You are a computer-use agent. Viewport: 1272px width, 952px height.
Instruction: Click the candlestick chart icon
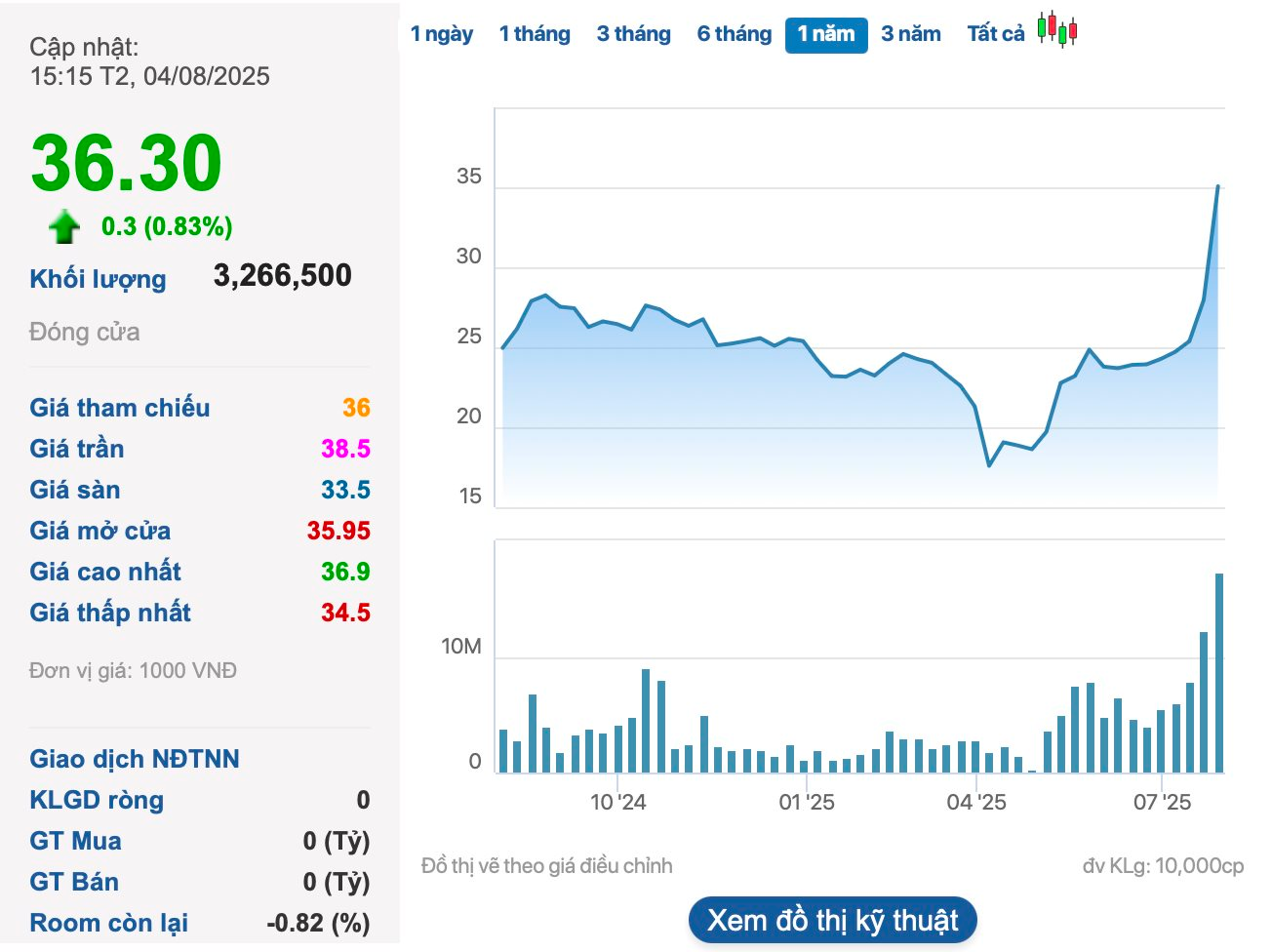[1057, 29]
